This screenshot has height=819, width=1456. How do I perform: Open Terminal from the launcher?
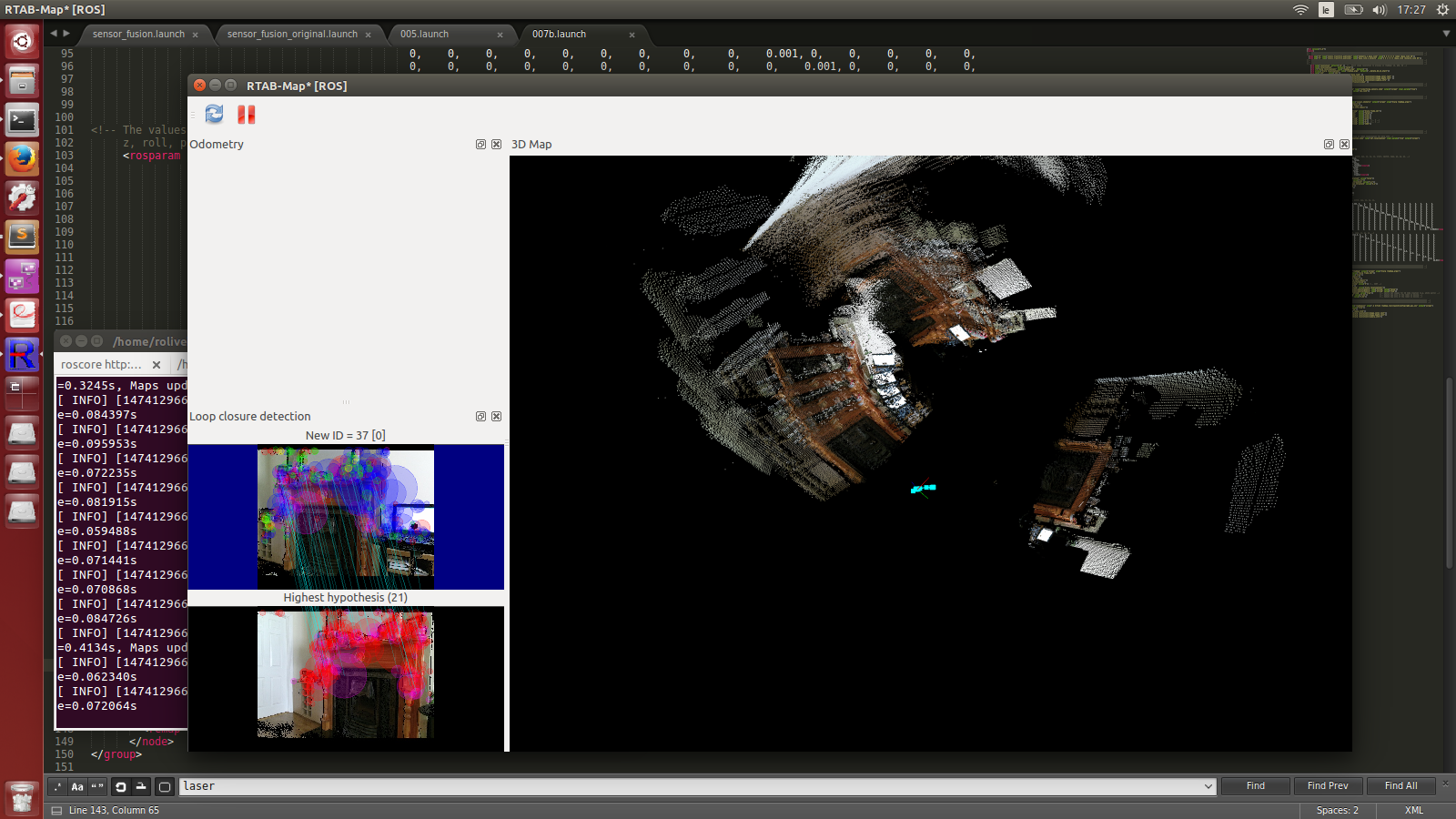[22, 120]
